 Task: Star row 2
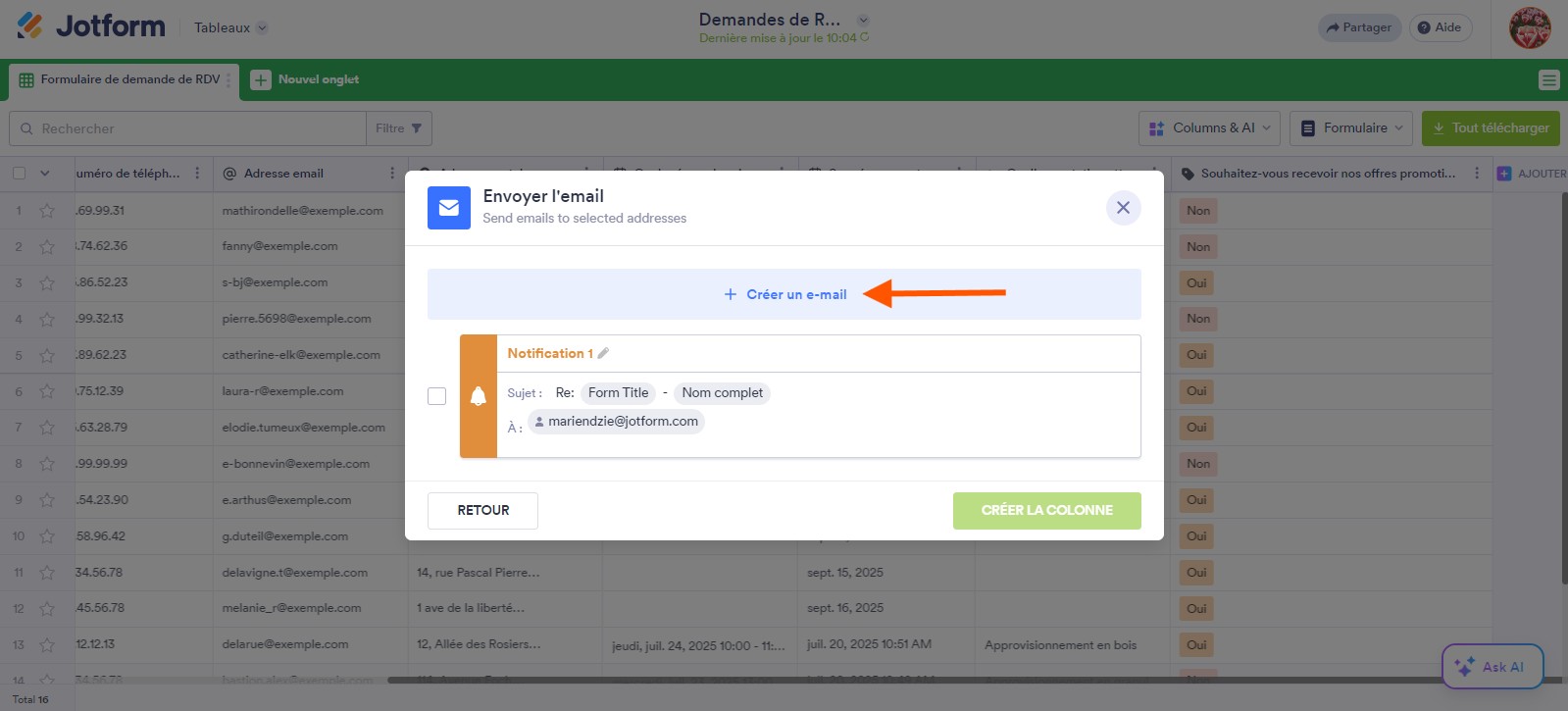click(46, 247)
